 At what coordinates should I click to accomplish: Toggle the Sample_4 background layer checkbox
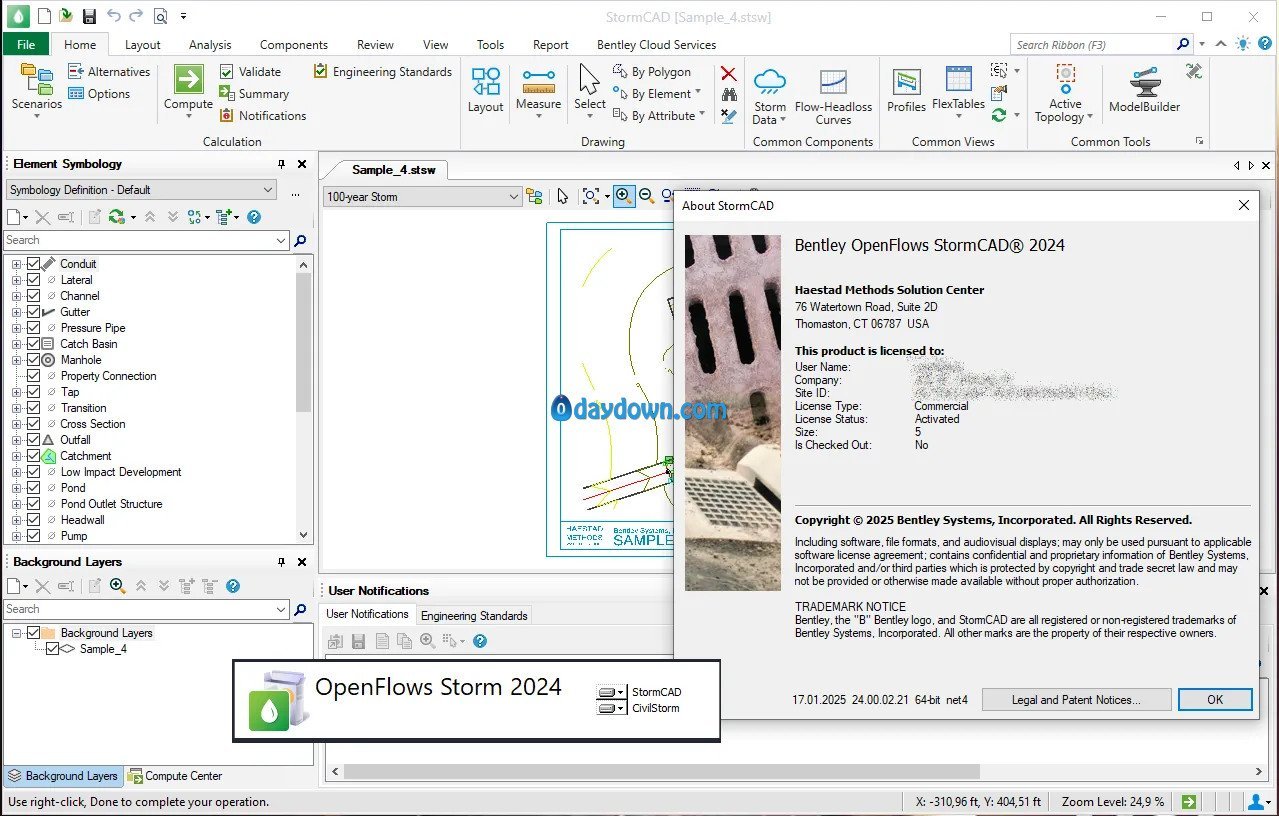(x=52, y=649)
